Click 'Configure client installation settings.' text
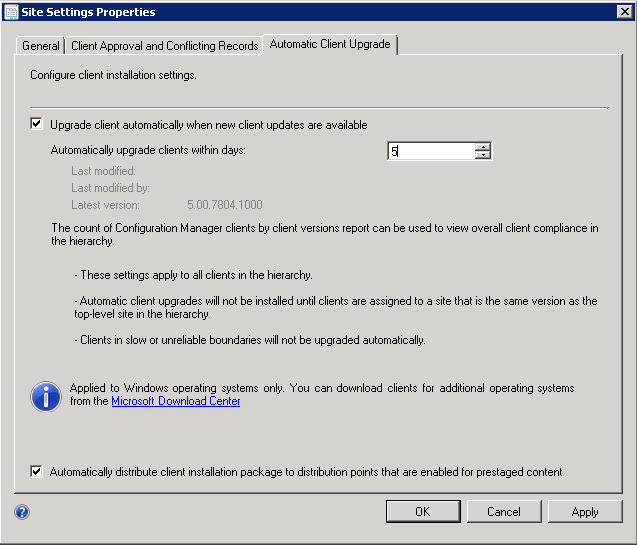The image size is (637, 545). tap(113, 75)
